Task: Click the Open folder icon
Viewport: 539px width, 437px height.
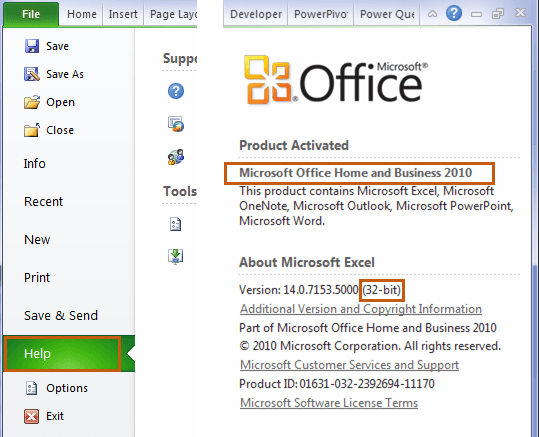Action: pyautogui.click(x=32, y=102)
